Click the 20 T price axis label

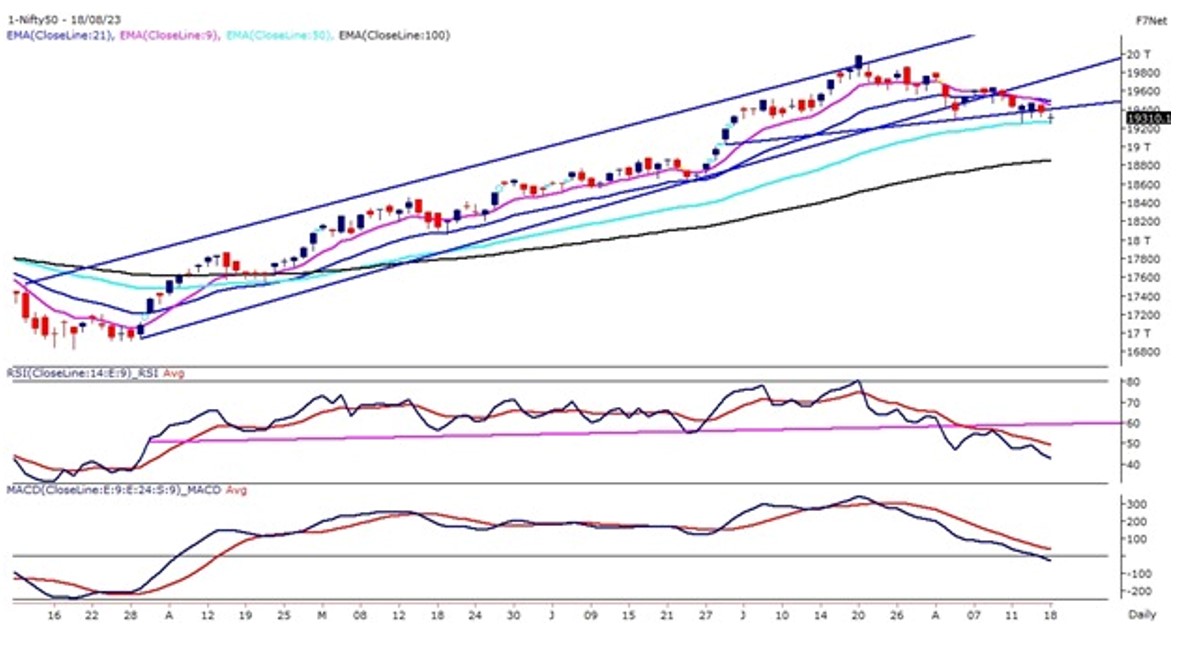coord(1139,54)
